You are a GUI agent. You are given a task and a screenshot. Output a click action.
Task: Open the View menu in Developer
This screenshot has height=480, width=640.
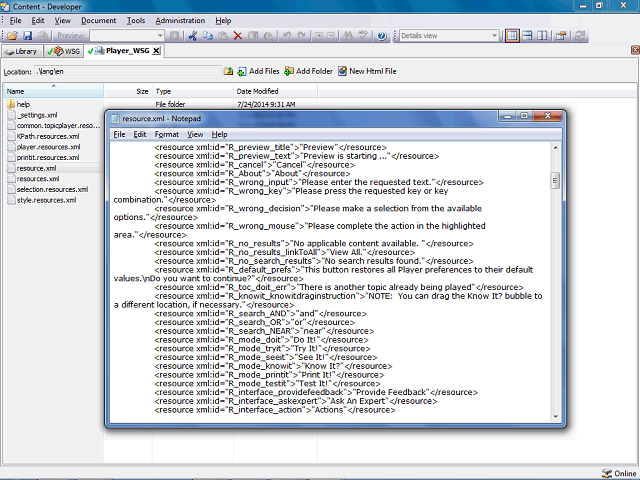[x=62, y=20]
